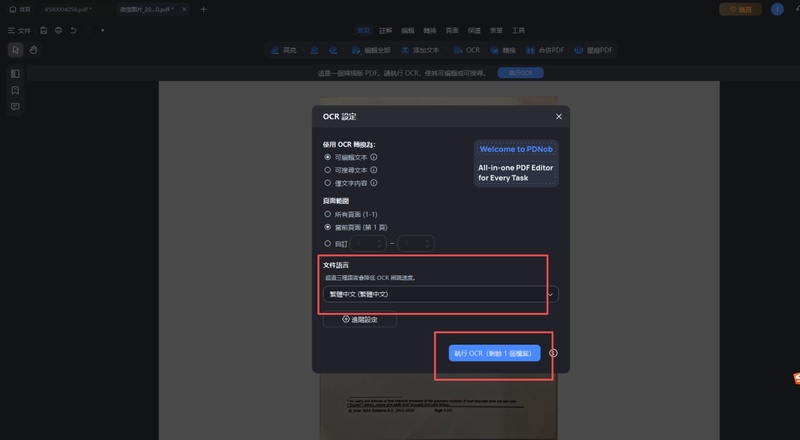Close the 微信图片_20...0.pdf tab
The image size is (800, 440).
click(184, 9)
